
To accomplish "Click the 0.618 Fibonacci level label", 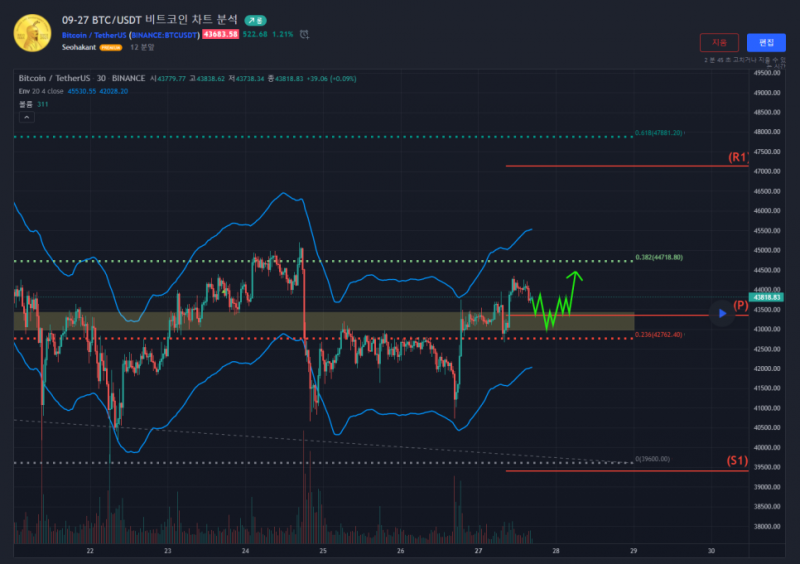I will 659,133.
